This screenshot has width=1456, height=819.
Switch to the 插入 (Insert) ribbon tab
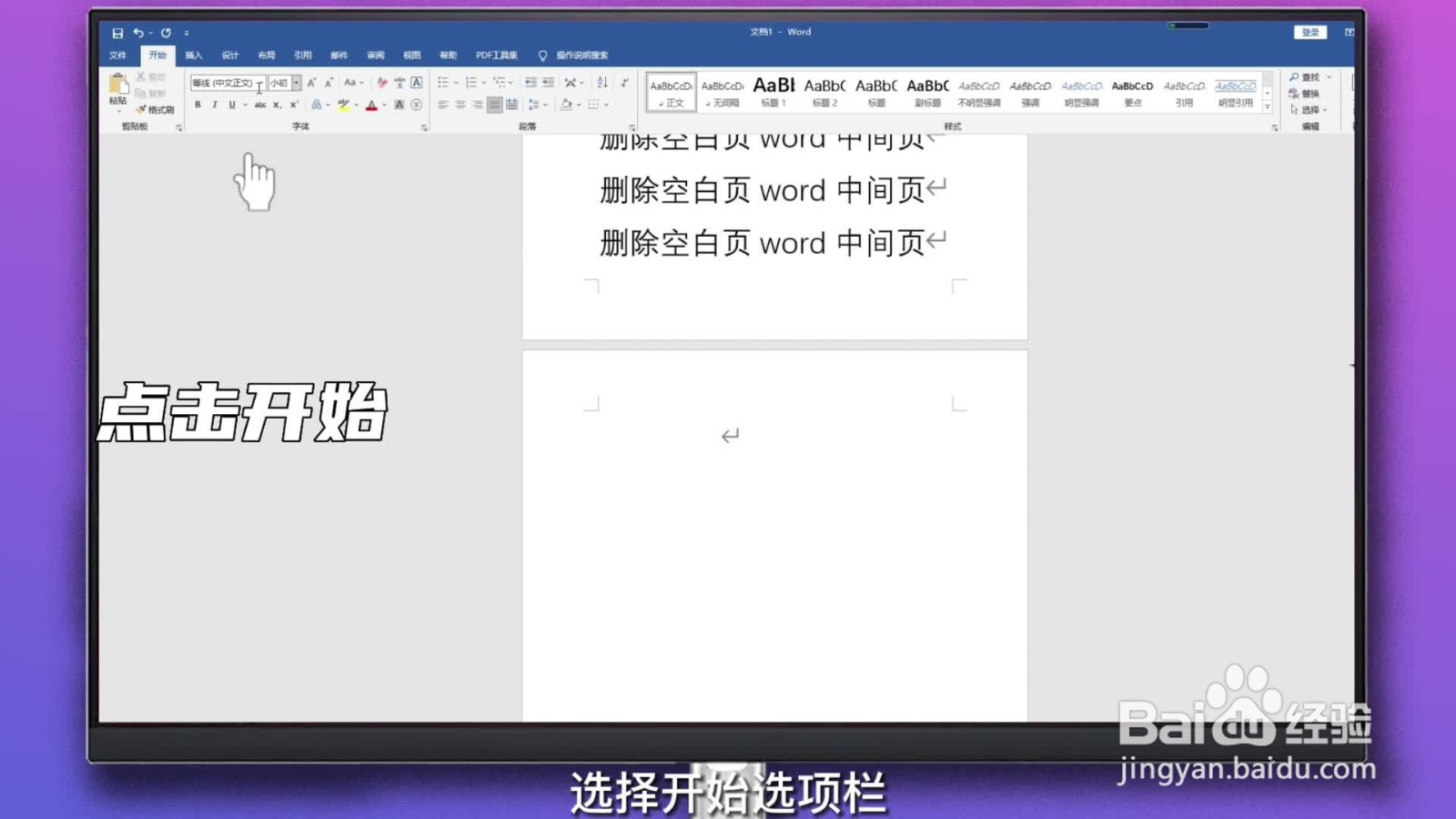pos(193,55)
